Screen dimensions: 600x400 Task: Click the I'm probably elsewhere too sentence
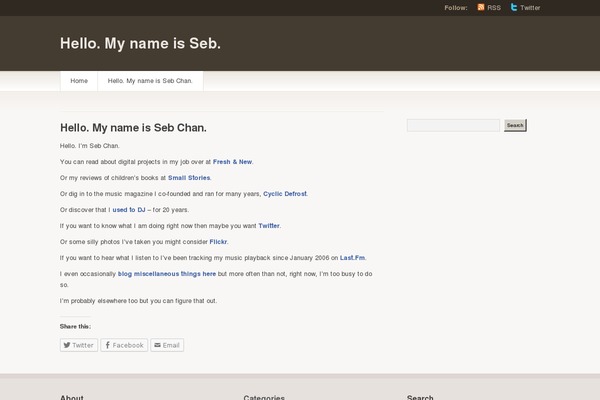point(138,301)
